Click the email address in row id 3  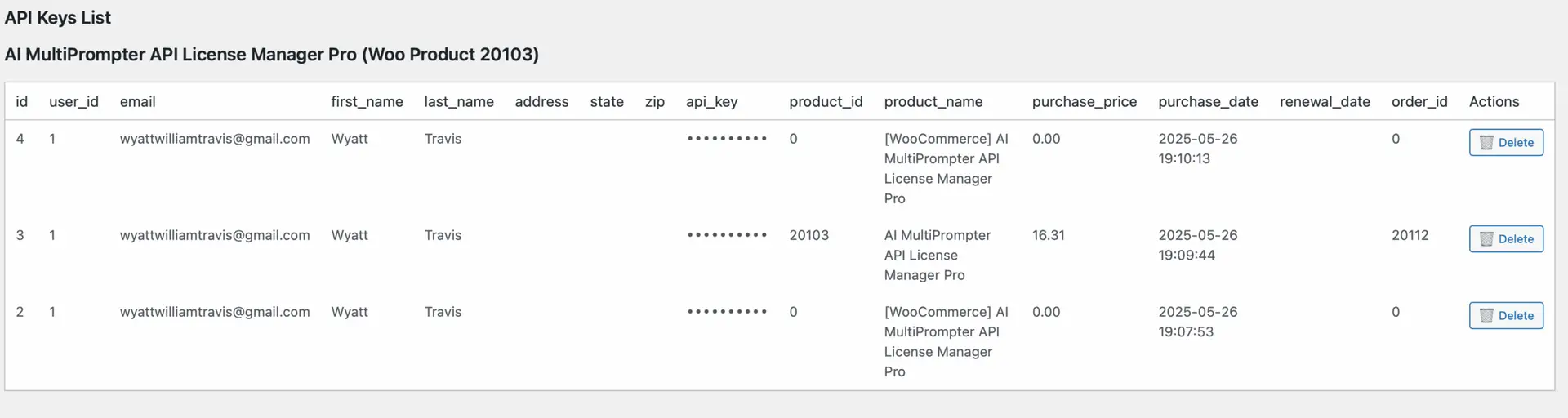(x=215, y=235)
